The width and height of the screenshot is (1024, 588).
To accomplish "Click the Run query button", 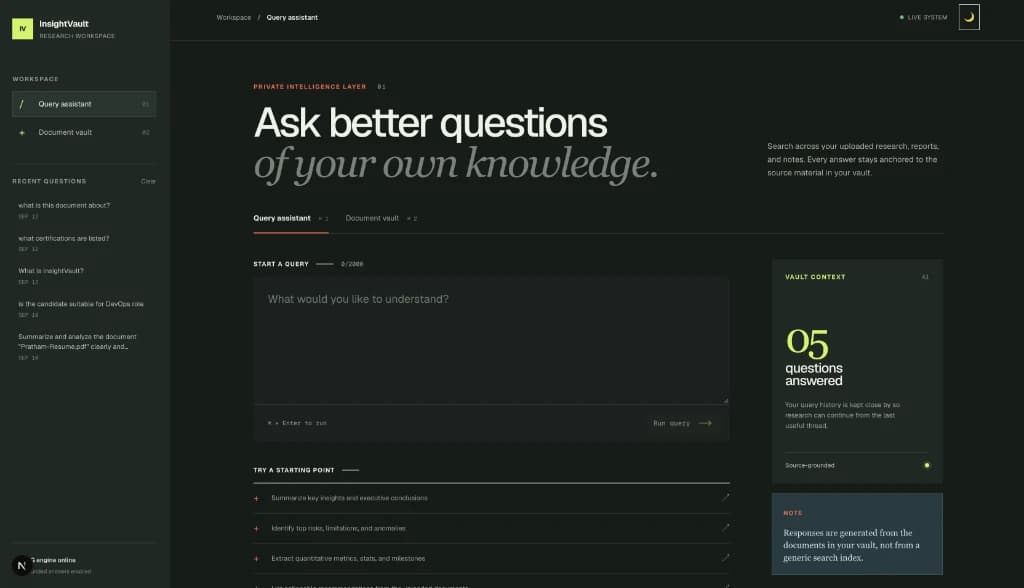I will (x=682, y=423).
